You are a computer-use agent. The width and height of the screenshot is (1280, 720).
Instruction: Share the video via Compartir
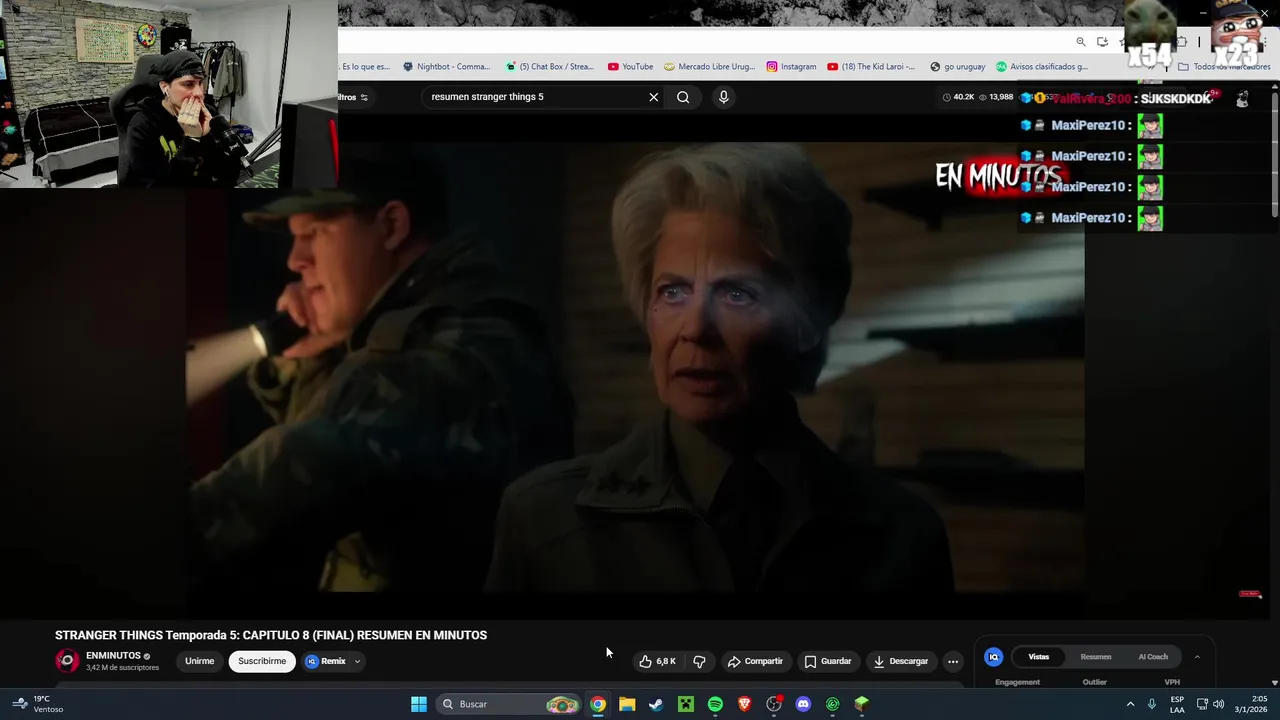(x=755, y=661)
